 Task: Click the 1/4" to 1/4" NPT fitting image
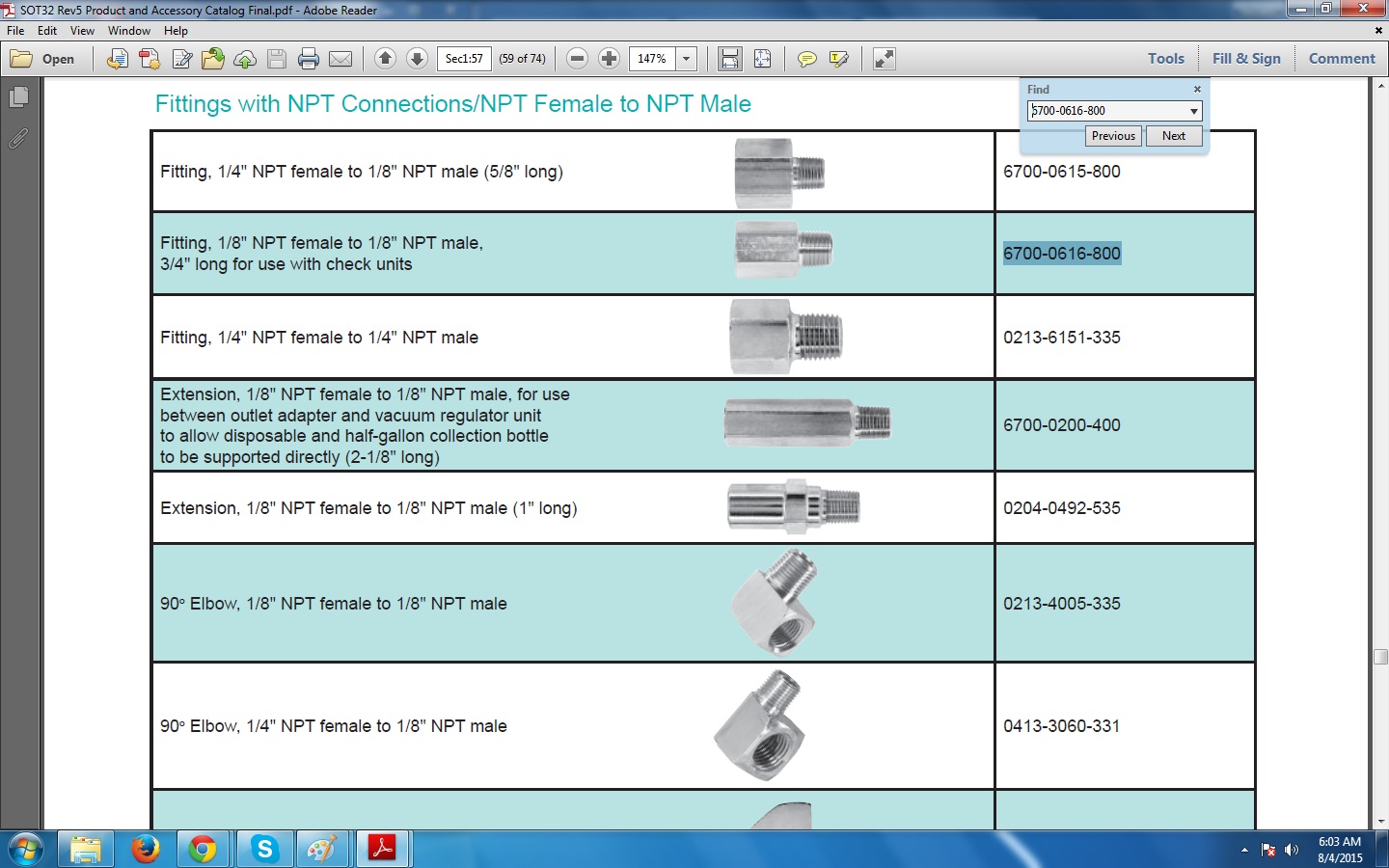pos(786,338)
